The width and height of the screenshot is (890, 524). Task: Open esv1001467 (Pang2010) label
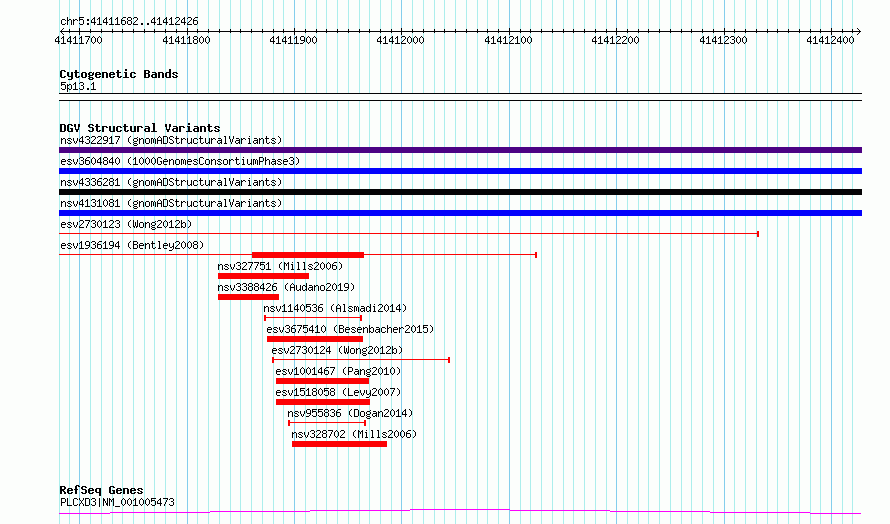(338, 371)
